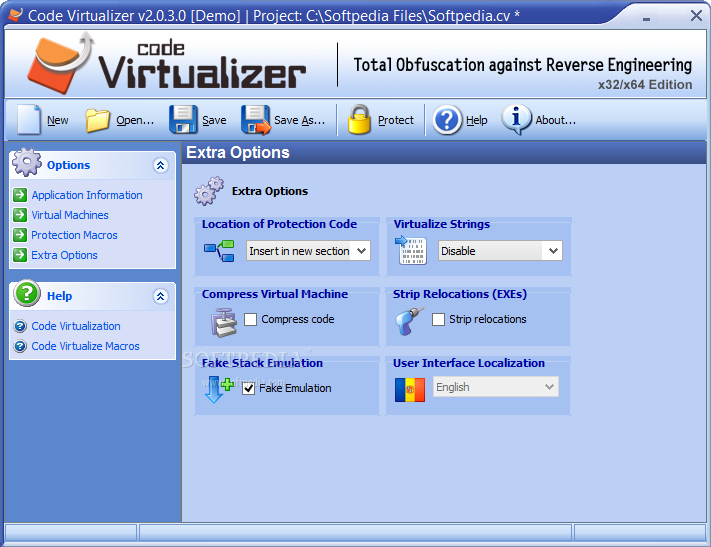Screen dimensions: 711x547
Task: Open the Insert in new section dropdown
Action: click(x=308, y=251)
